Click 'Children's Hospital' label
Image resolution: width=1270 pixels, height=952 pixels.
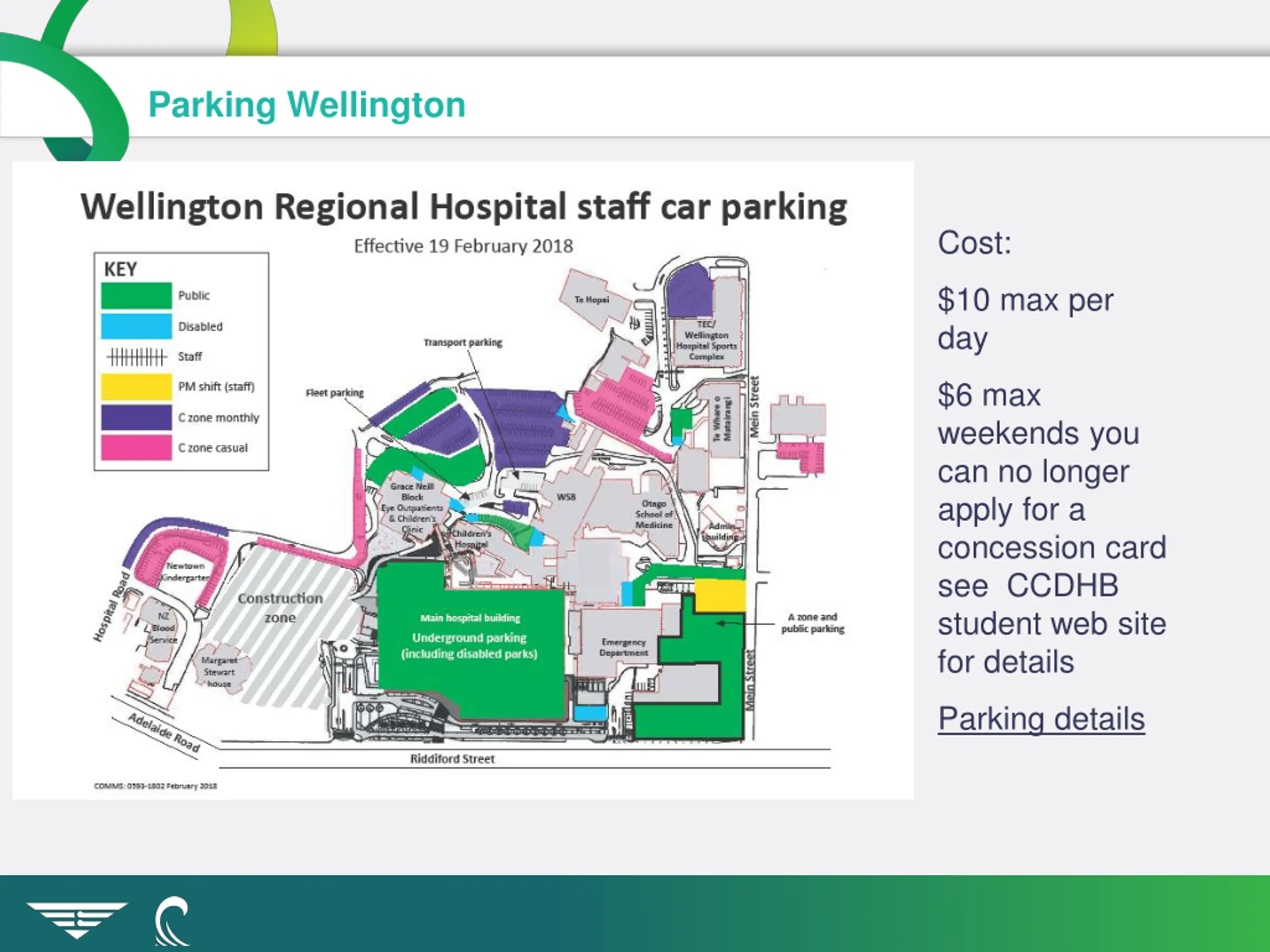click(x=471, y=538)
